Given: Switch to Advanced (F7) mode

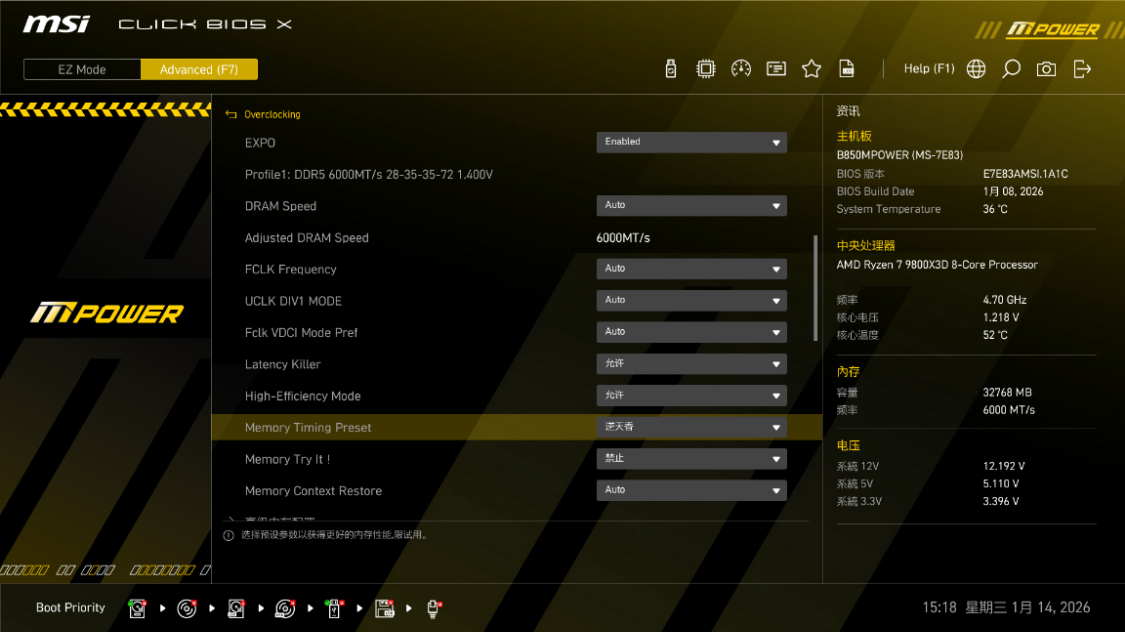Looking at the screenshot, I should (x=199, y=70).
